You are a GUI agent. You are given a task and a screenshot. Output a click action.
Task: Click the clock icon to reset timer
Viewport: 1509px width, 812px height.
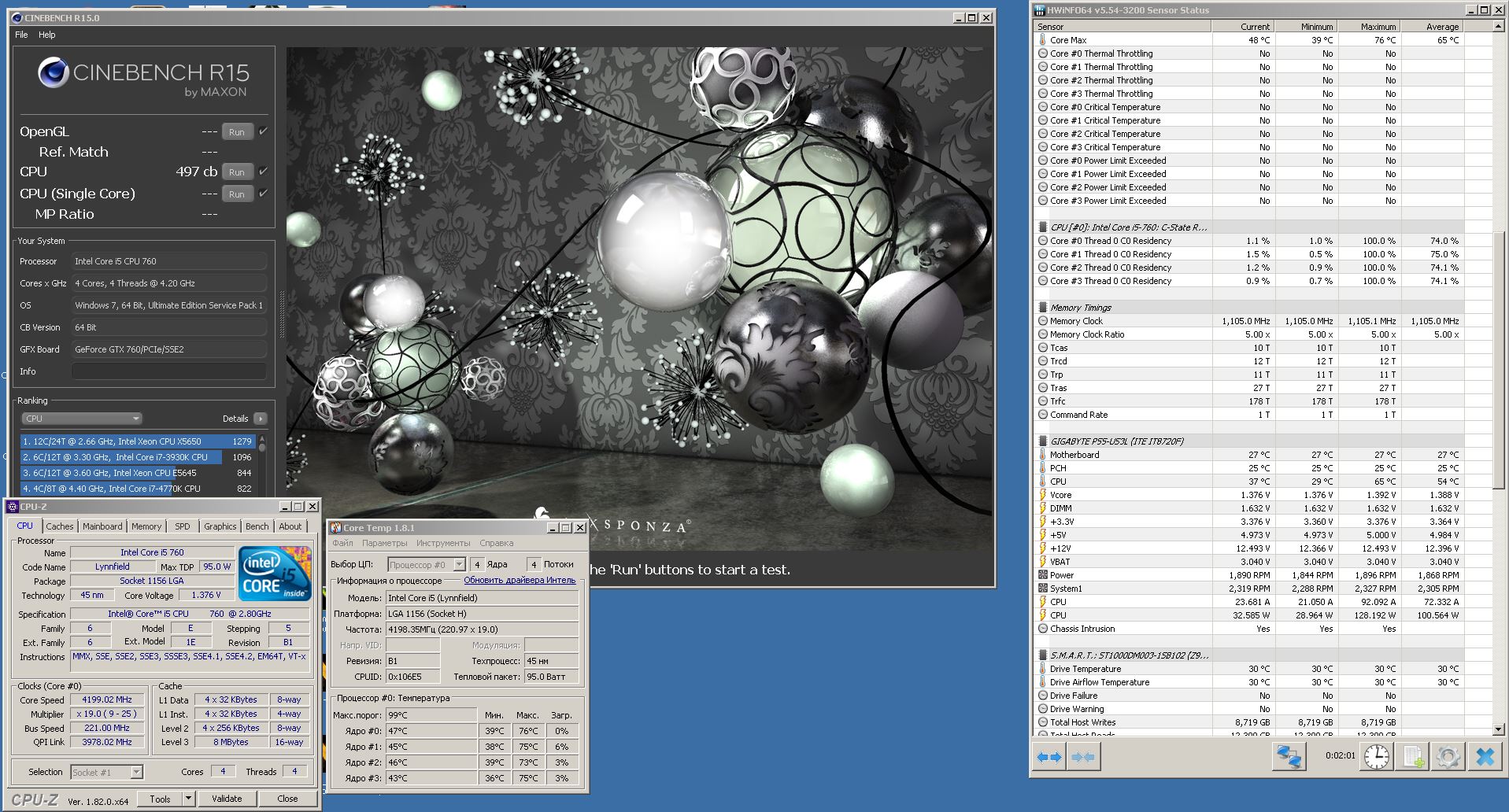(x=1376, y=757)
